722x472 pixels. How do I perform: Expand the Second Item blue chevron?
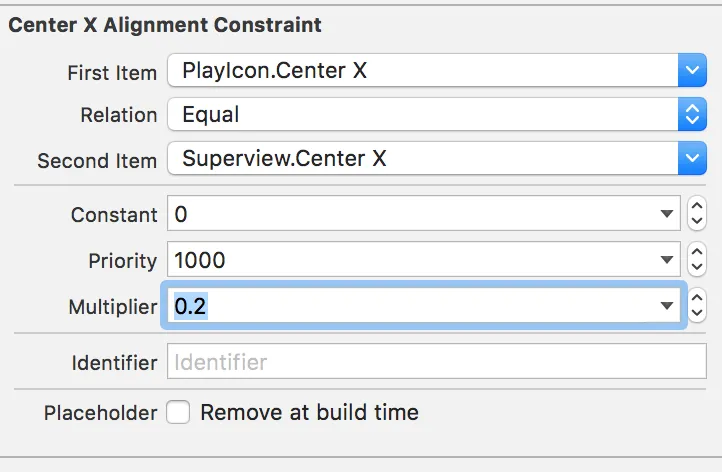click(692, 158)
